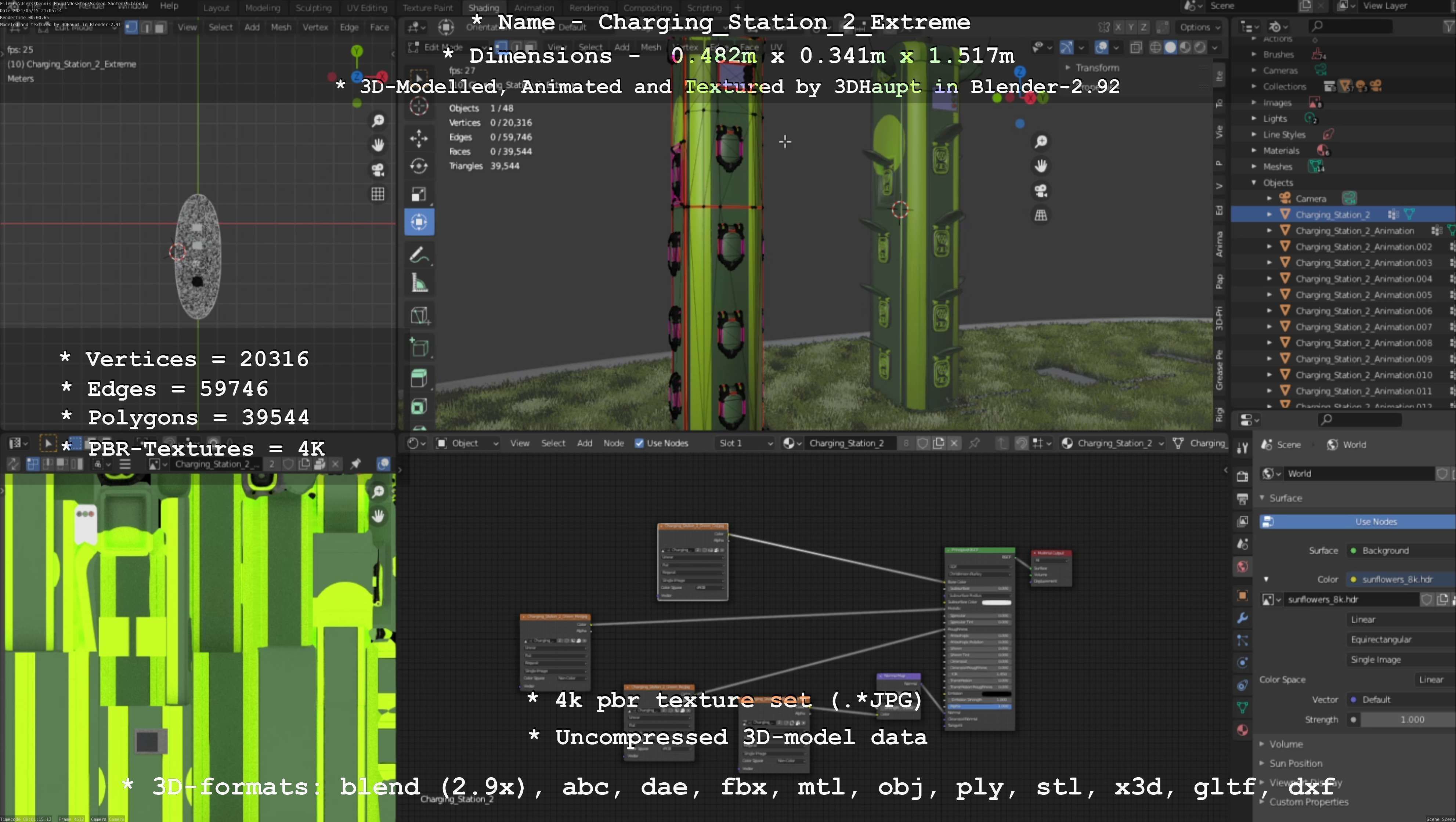Click pan hand icon in UV image editor
This screenshot has width=1456, height=822.
pos(377,516)
